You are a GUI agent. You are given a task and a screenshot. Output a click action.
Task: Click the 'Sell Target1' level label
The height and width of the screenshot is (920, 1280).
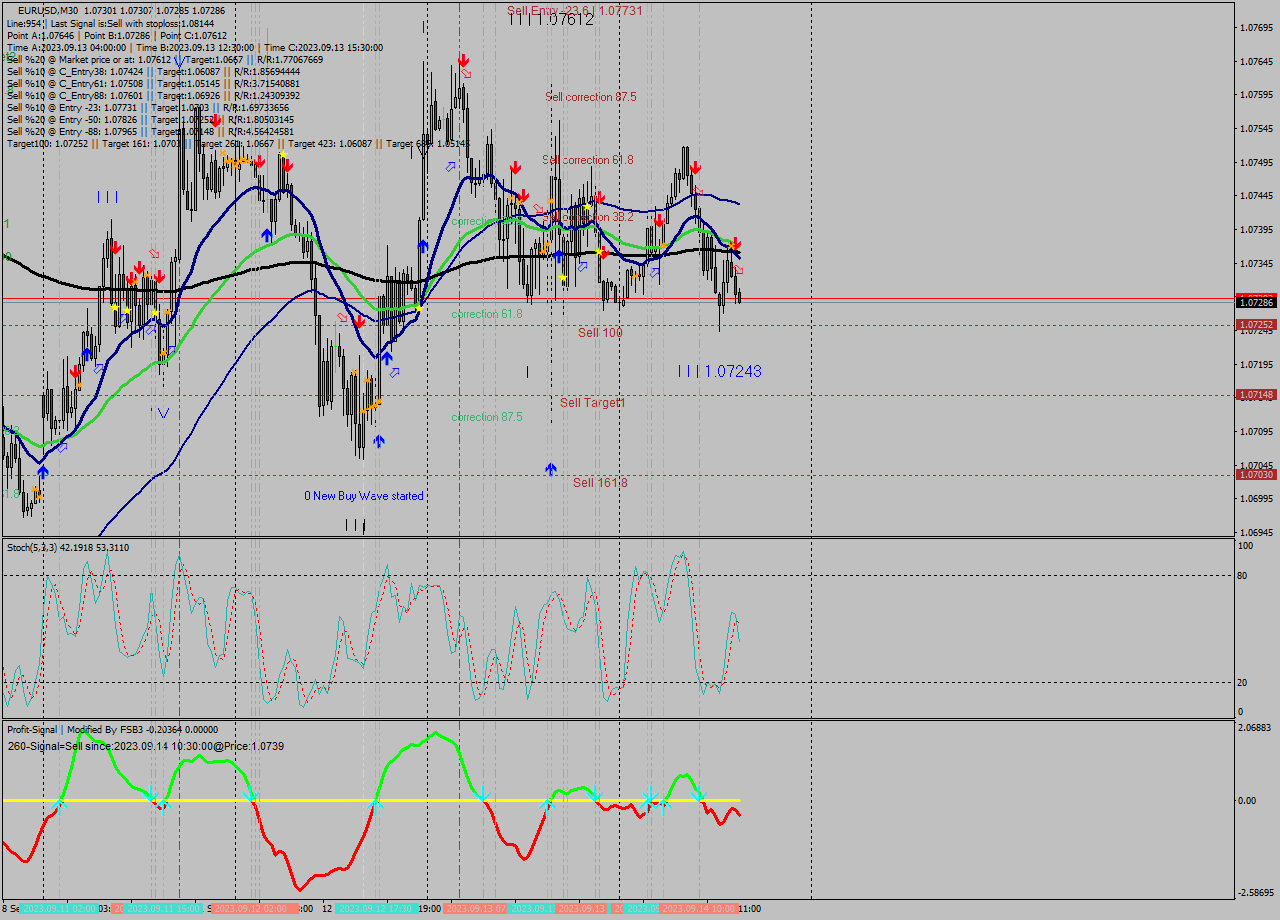point(592,402)
